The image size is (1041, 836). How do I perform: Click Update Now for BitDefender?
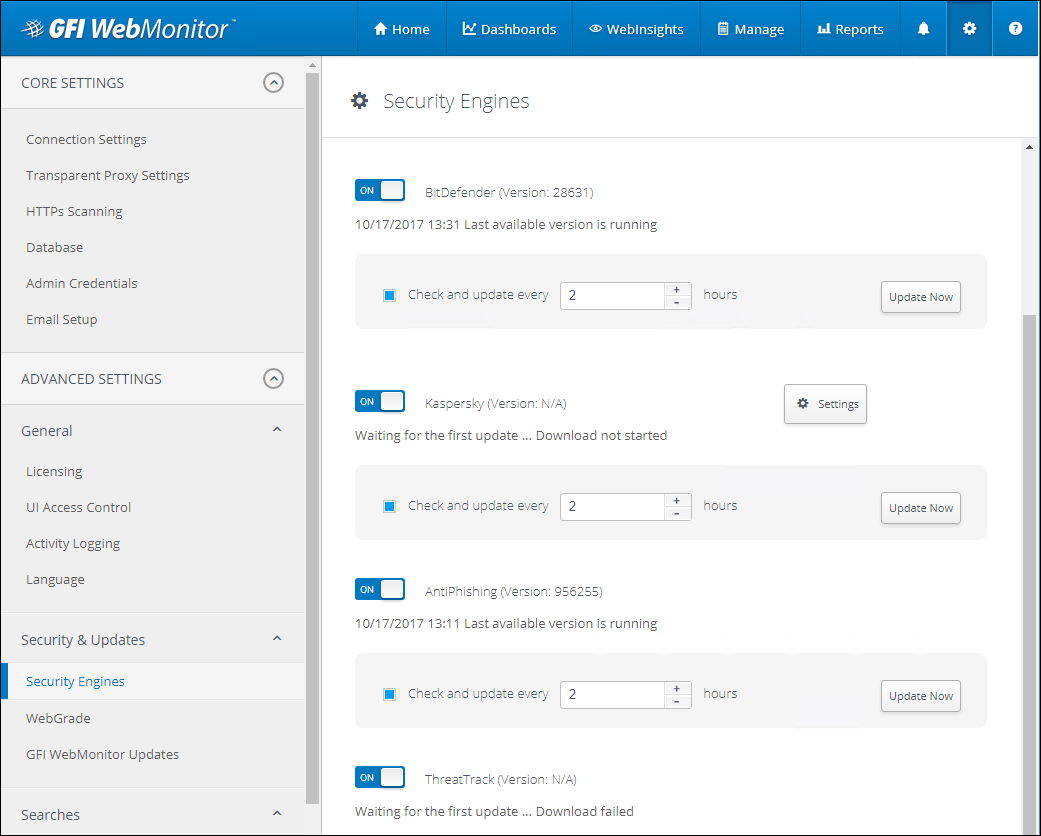pos(920,297)
